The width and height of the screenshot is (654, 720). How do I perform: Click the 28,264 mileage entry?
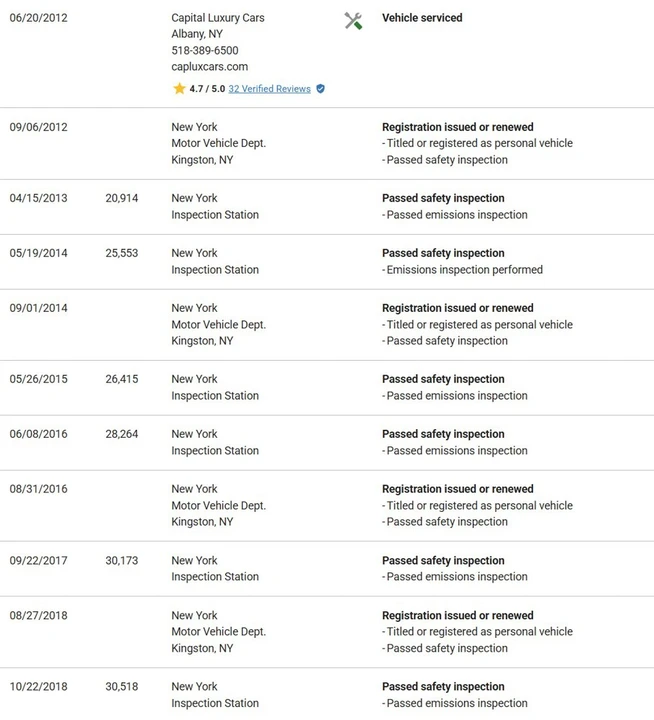coord(122,434)
